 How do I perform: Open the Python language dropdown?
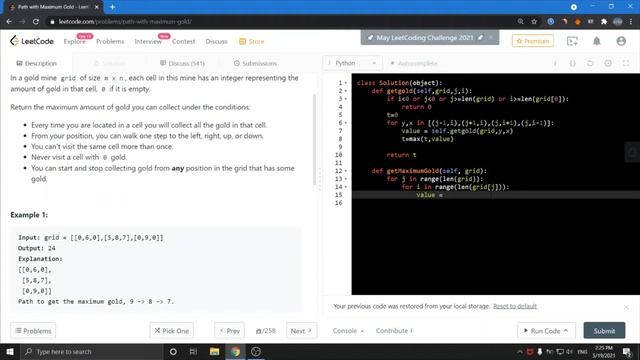coord(352,63)
